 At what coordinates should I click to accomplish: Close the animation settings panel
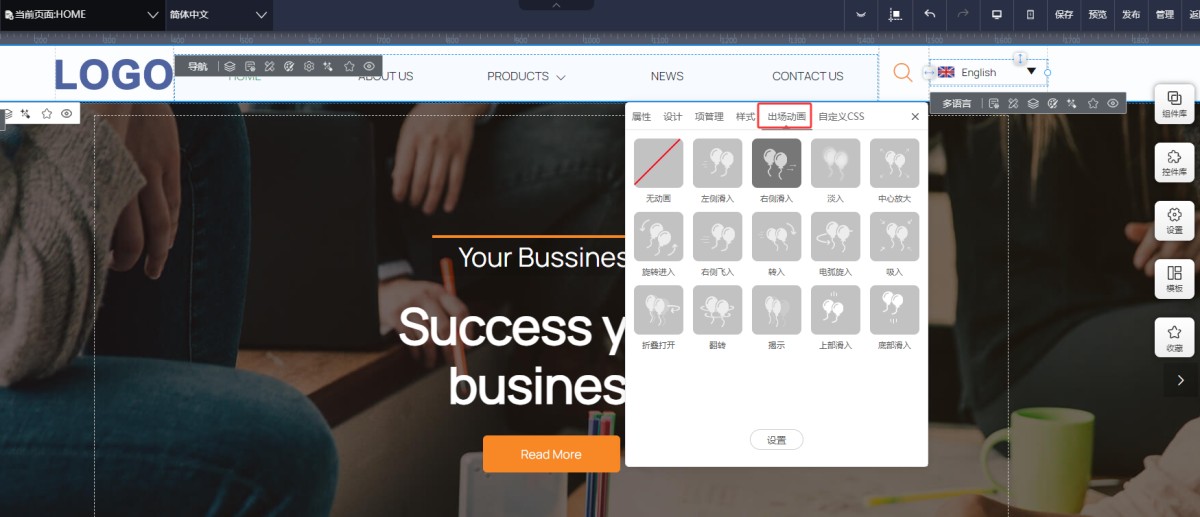point(914,117)
